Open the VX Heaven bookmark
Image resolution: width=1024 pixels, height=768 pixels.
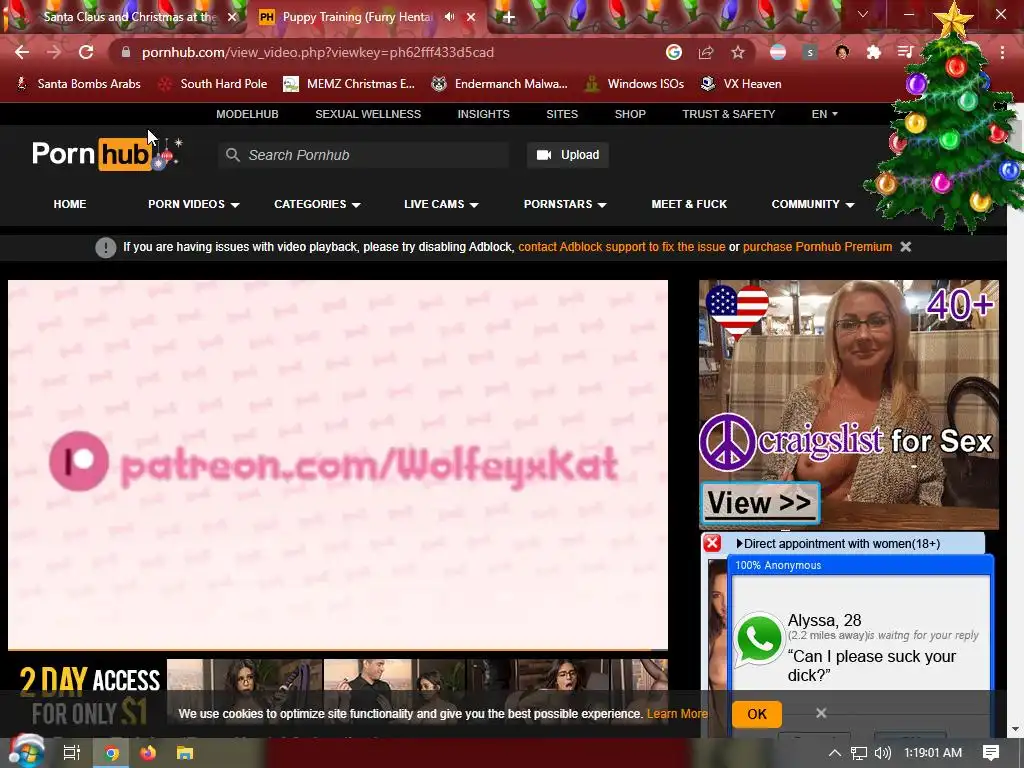(741, 84)
